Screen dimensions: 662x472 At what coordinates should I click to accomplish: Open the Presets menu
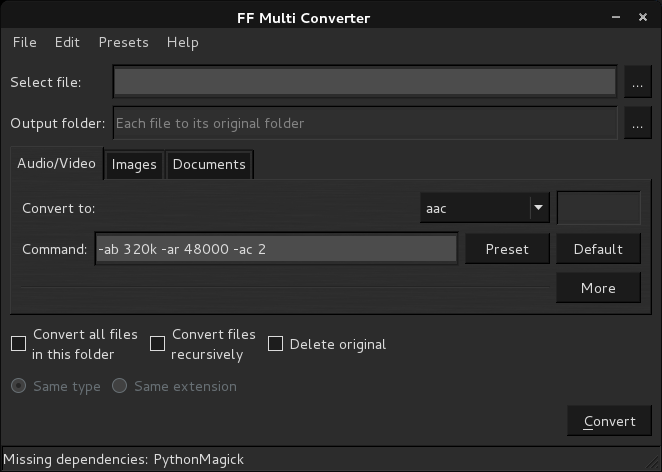click(123, 42)
